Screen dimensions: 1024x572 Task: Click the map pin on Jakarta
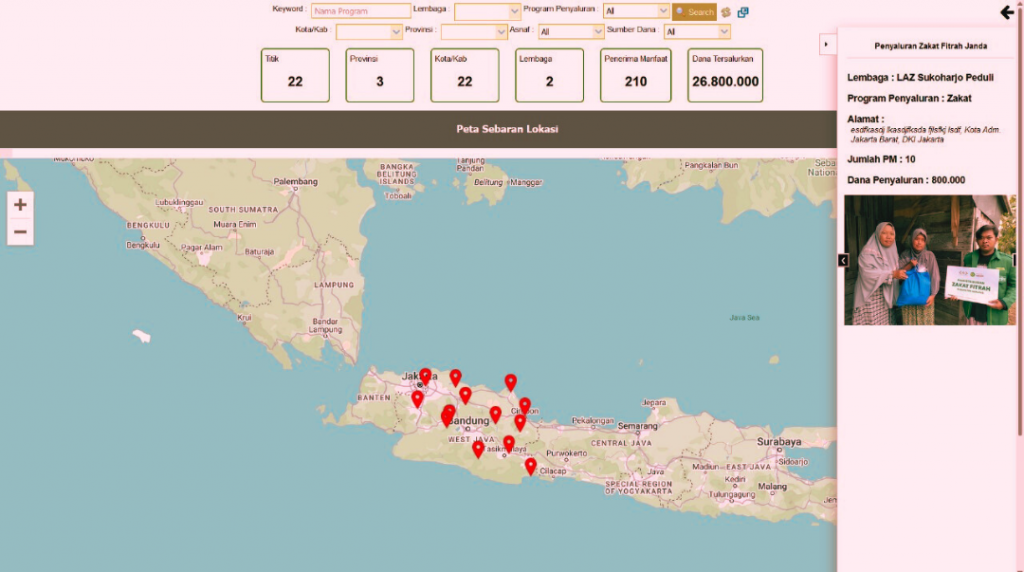click(425, 375)
